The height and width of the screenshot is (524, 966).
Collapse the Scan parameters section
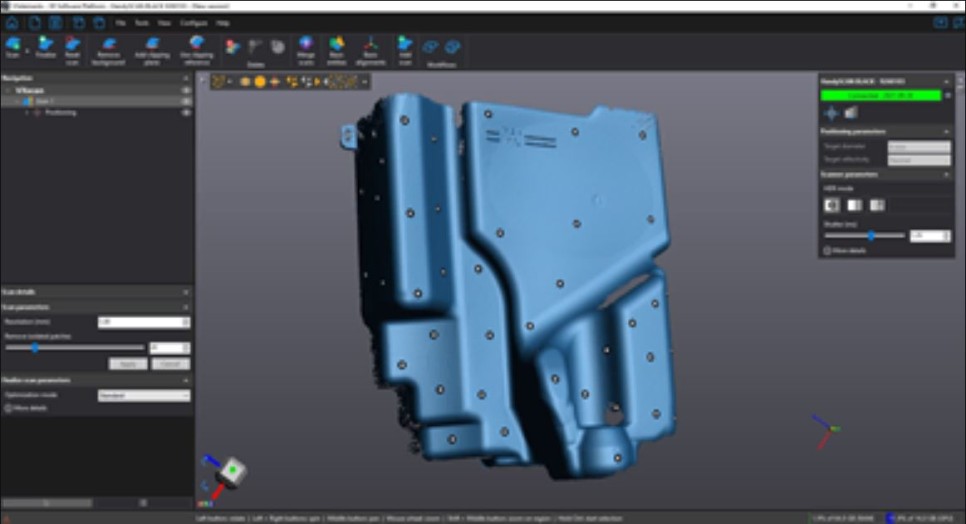click(186, 307)
